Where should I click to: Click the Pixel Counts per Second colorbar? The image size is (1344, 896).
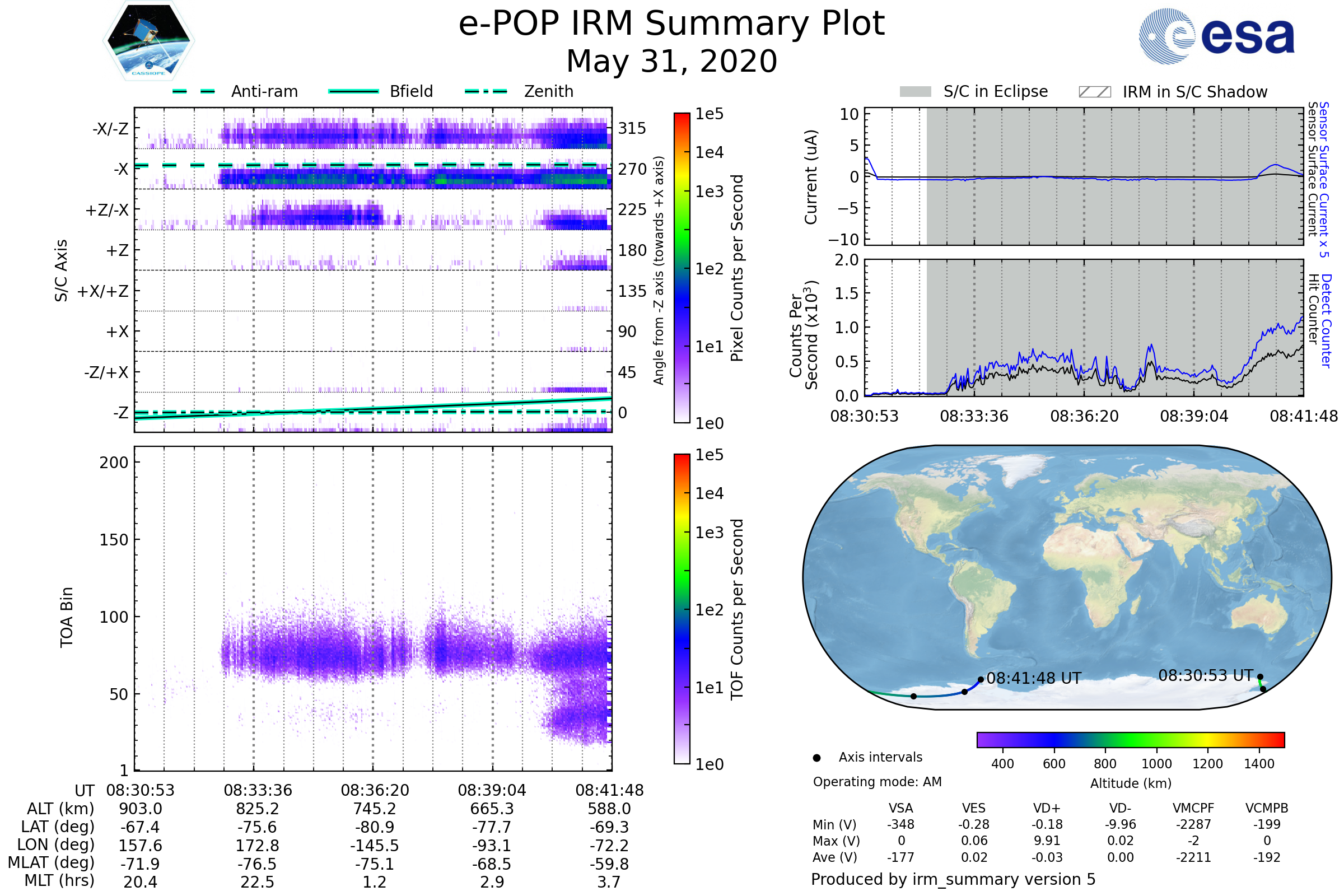click(682, 268)
